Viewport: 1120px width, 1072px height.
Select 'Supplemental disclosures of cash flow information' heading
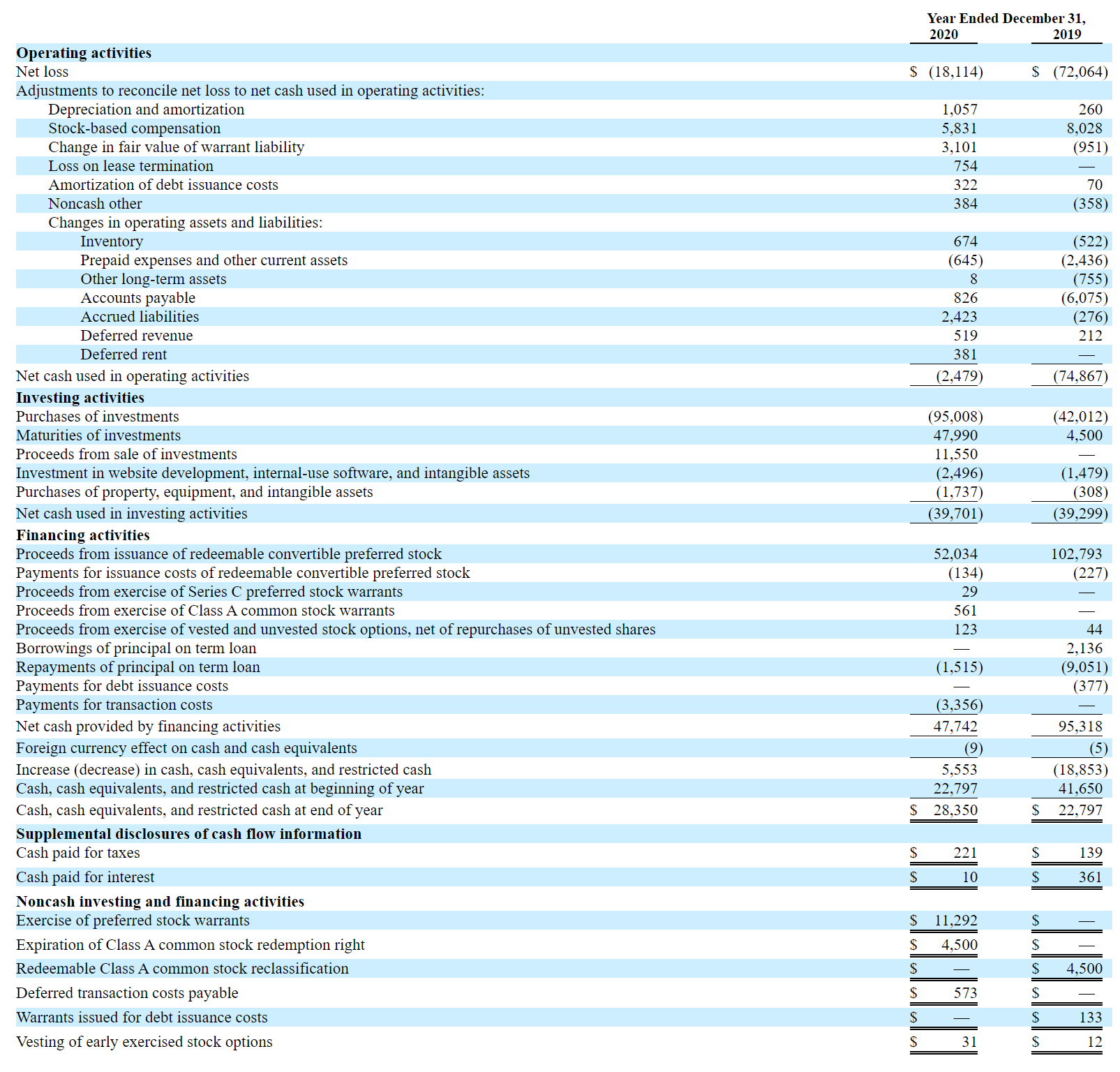(x=189, y=834)
